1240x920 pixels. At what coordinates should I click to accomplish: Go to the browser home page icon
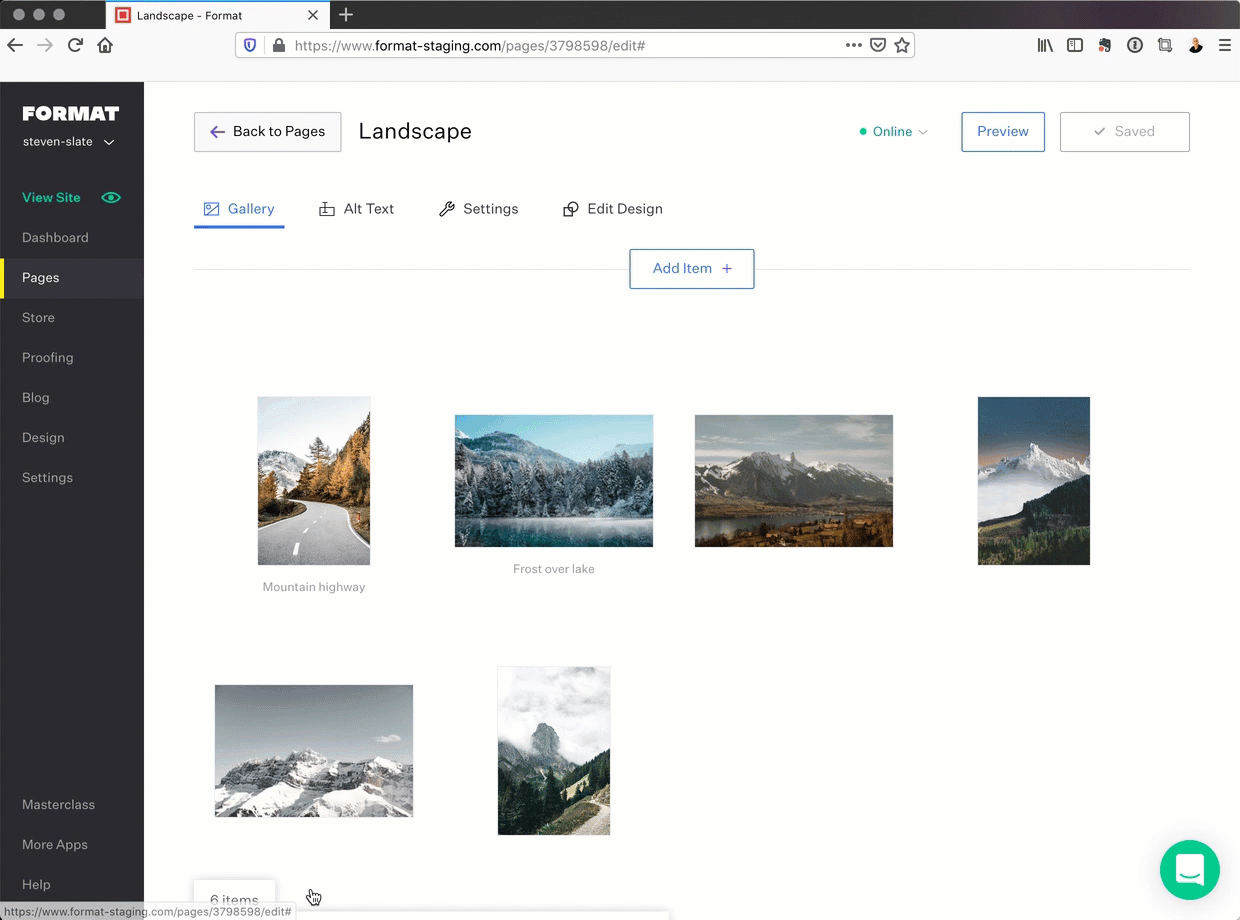pyautogui.click(x=105, y=45)
